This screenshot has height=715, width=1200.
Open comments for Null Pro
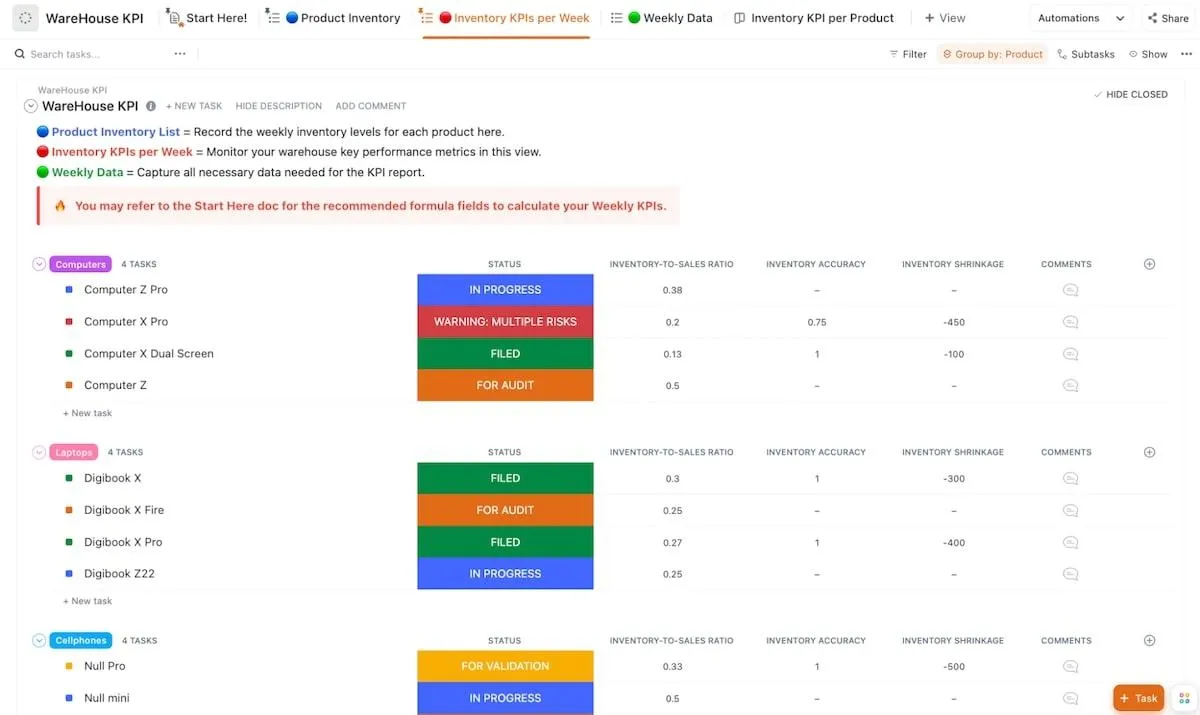(1070, 666)
